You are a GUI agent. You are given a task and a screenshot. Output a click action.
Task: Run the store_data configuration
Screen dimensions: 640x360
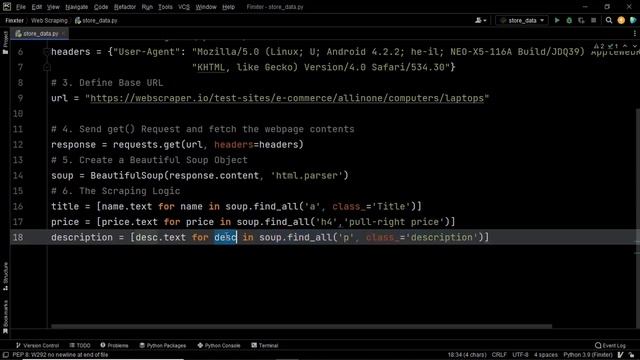point(557,20)
